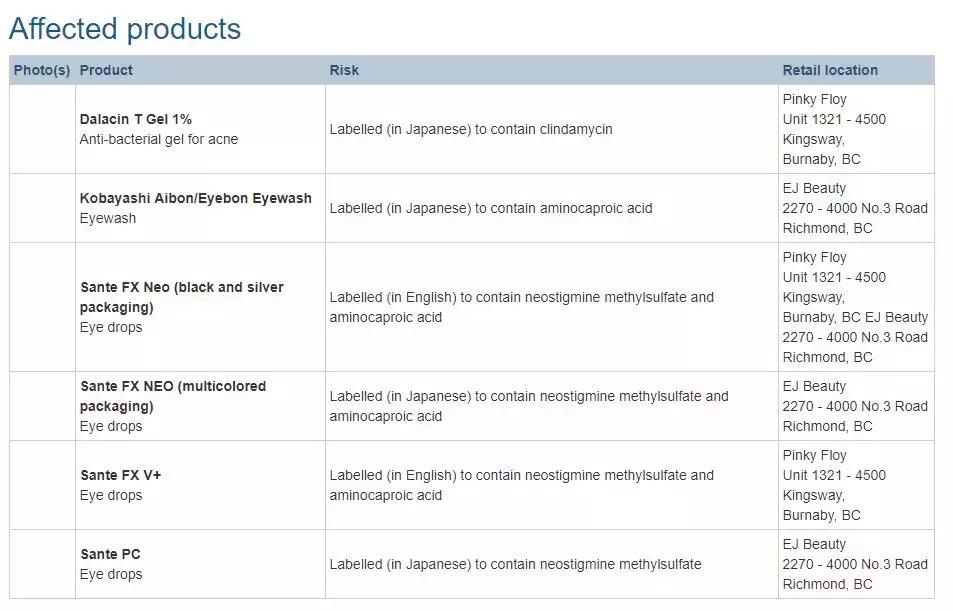Select the Sante PC product name
953x611 pixels.
click(110, 554)
